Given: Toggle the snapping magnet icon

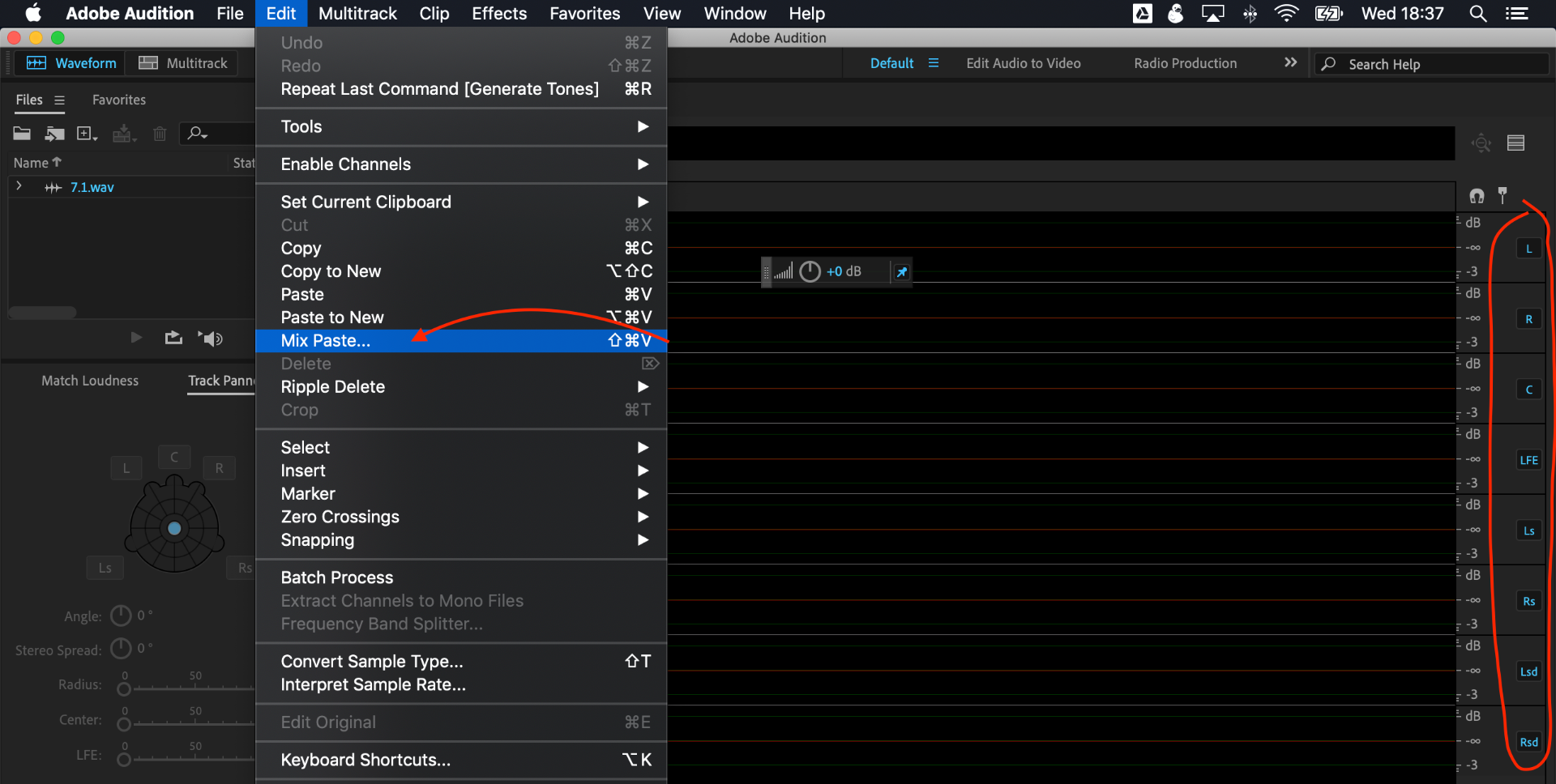Looking at the screenshot, I should (x=1477, y=195).
